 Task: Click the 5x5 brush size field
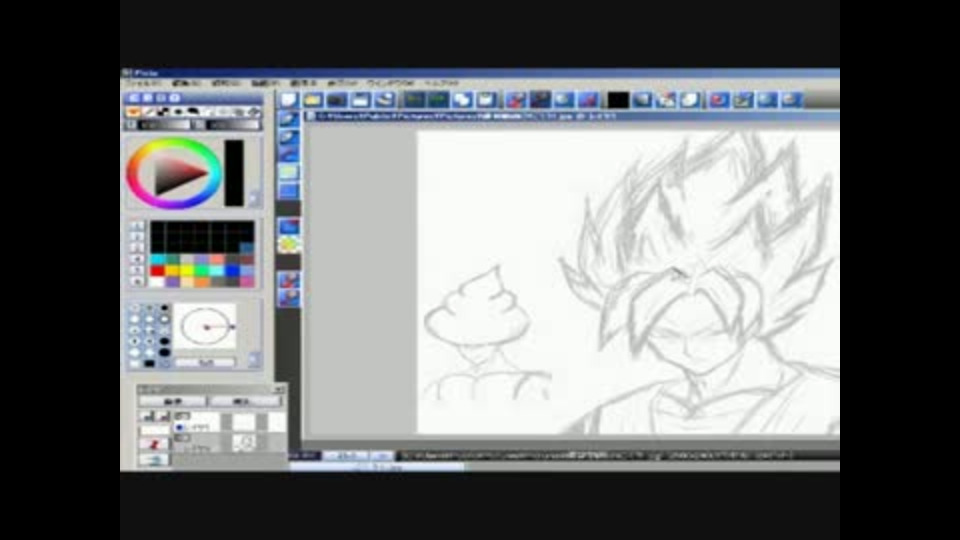pyautogui.click(x=205, y=362)
